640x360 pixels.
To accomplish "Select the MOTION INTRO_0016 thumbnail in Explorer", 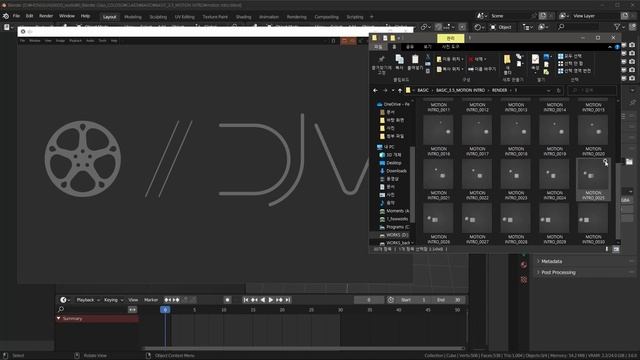I will 438,130.
